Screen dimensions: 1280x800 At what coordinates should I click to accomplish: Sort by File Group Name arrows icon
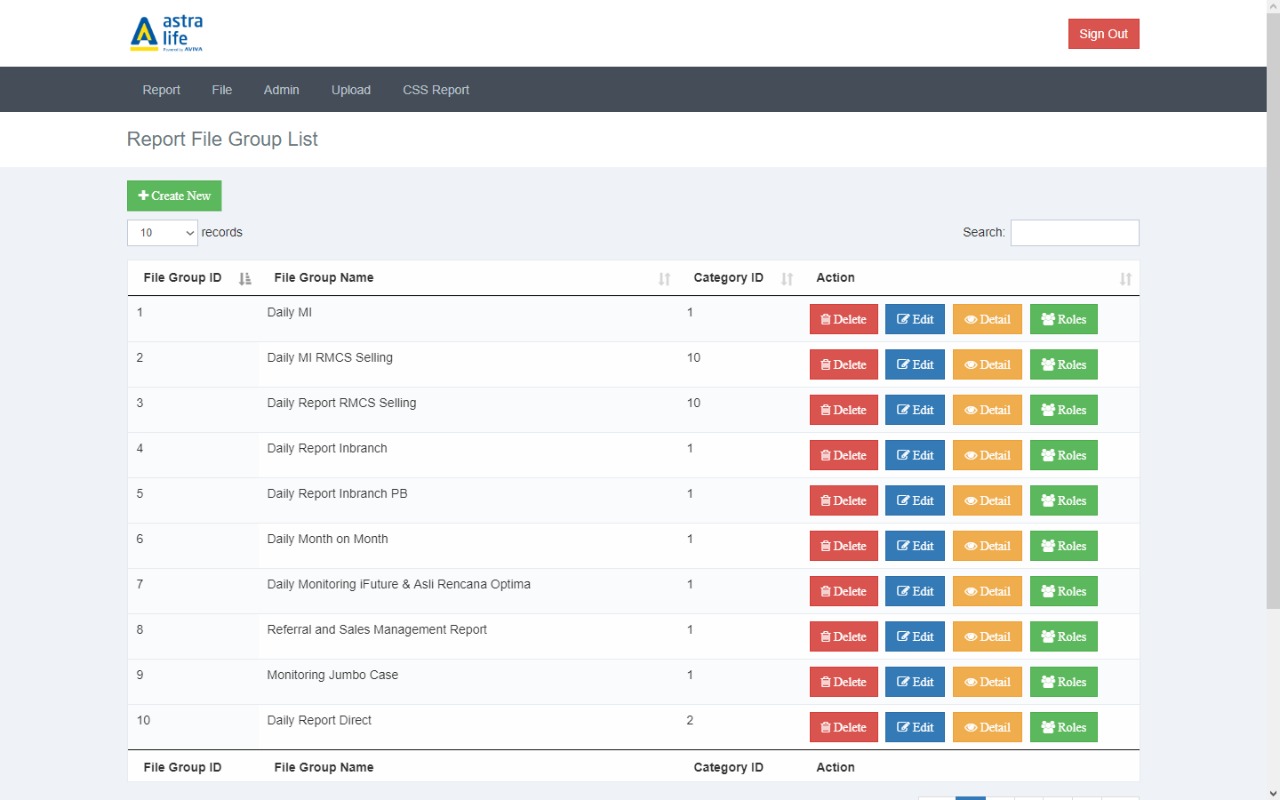coord(664,279)
